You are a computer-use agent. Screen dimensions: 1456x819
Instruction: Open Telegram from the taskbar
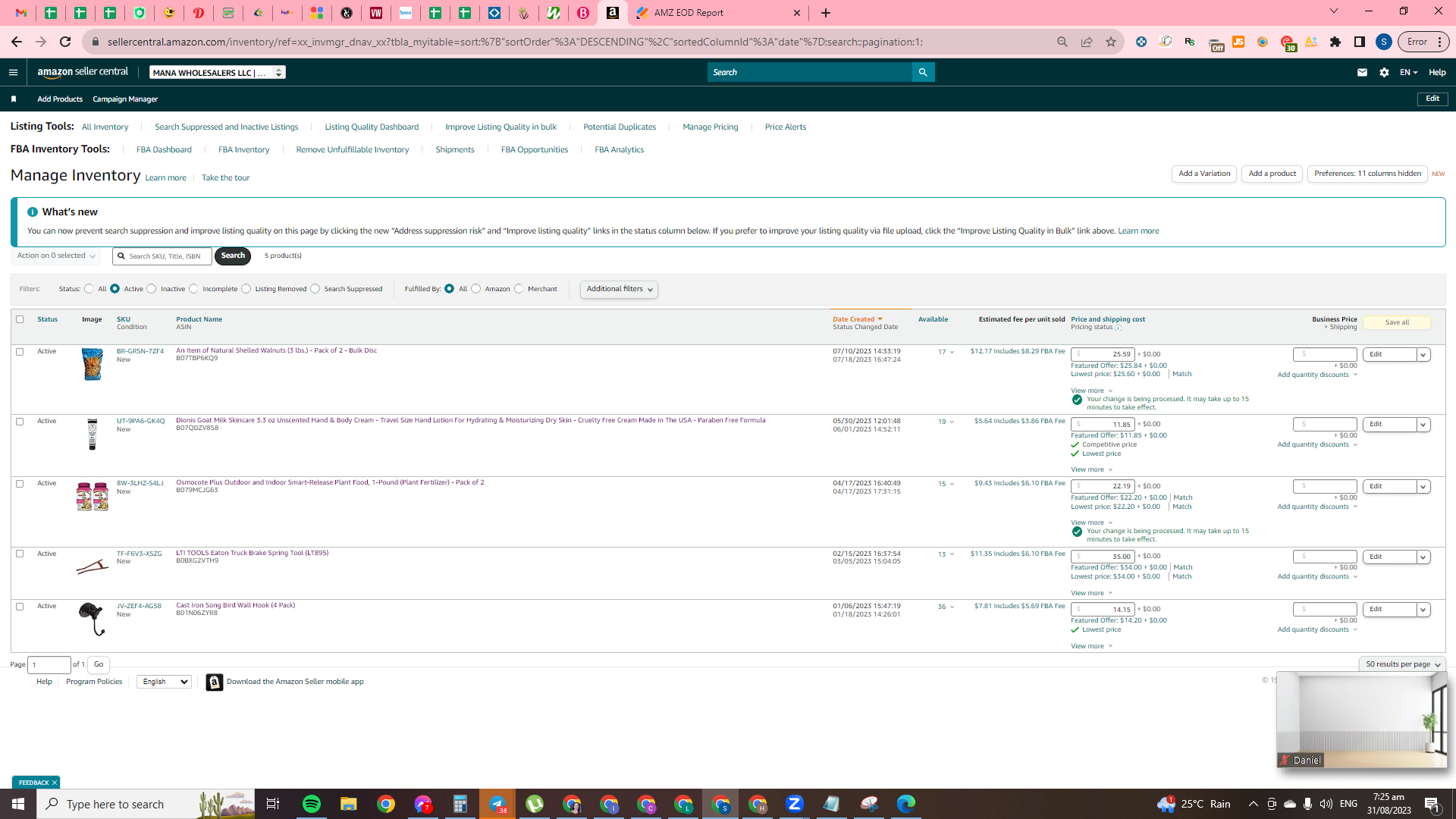[x=497, y=804]
